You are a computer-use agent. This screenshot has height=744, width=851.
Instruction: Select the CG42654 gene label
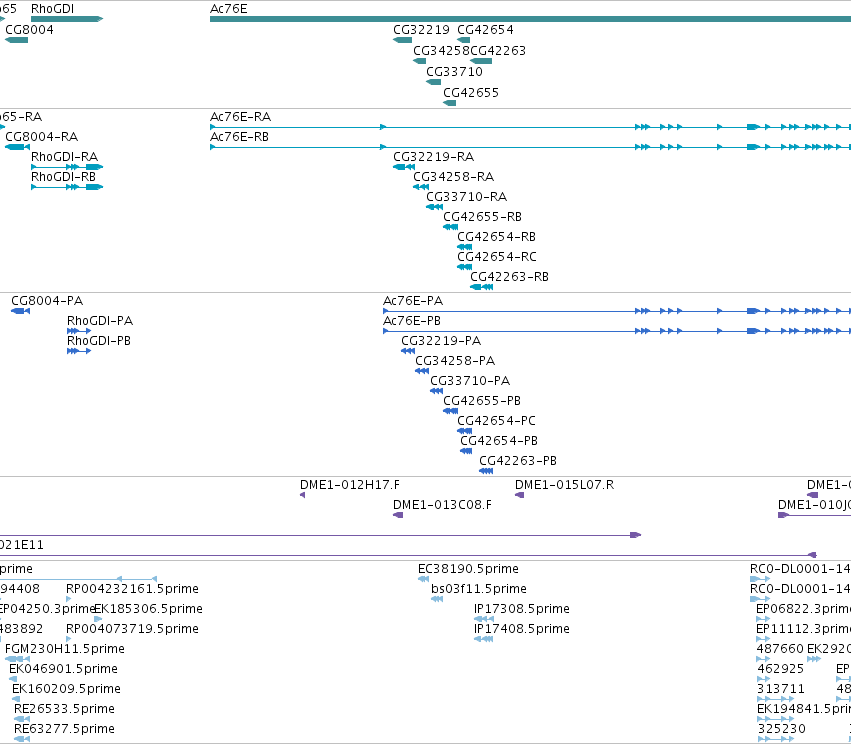coord(485,30)
